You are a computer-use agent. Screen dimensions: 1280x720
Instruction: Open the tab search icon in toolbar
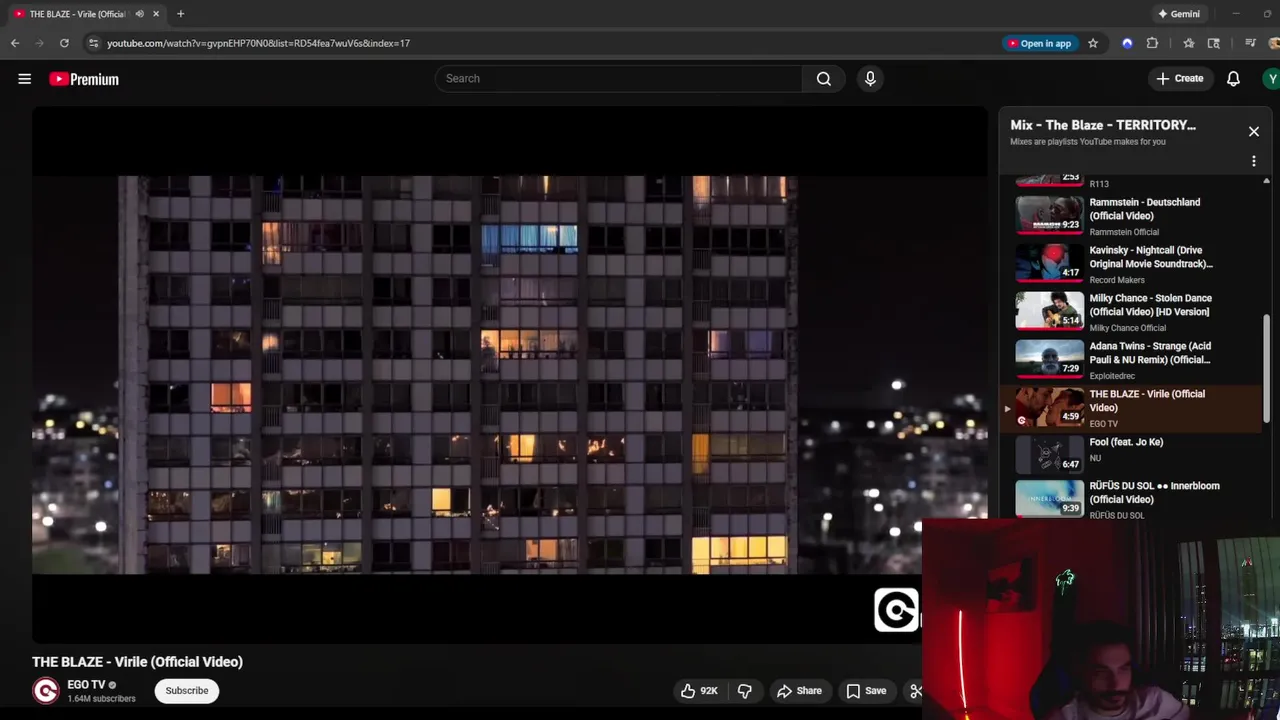coord(1213,43)
